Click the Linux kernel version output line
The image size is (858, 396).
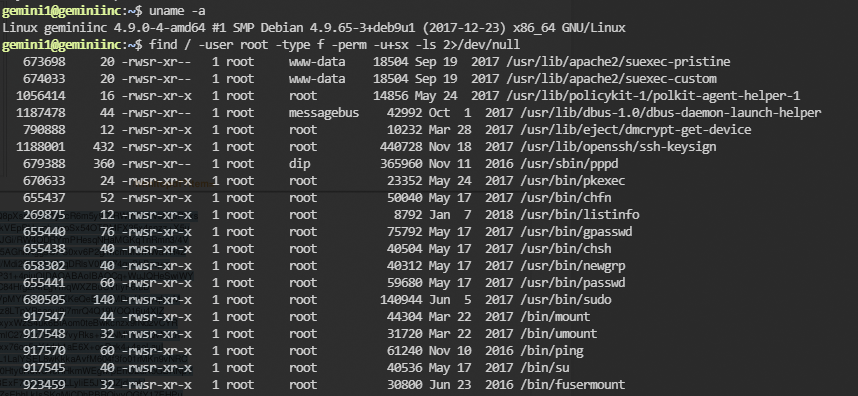pyautogui.click(x=314, y=27)
